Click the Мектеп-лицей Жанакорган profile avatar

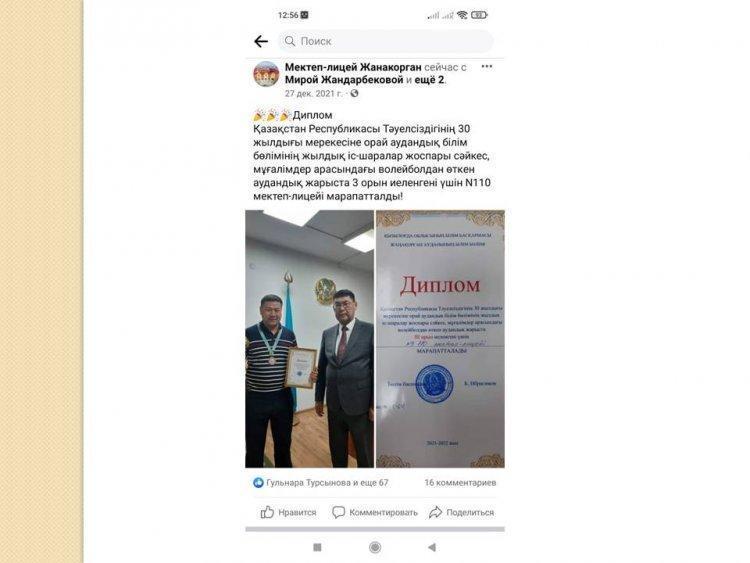point(266,74)
